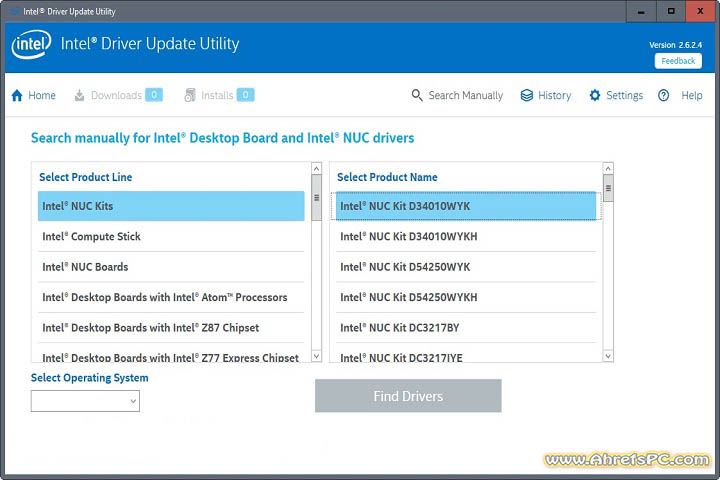
Task: Click the Search Manually magnifier icon
Action: (417, 95)
